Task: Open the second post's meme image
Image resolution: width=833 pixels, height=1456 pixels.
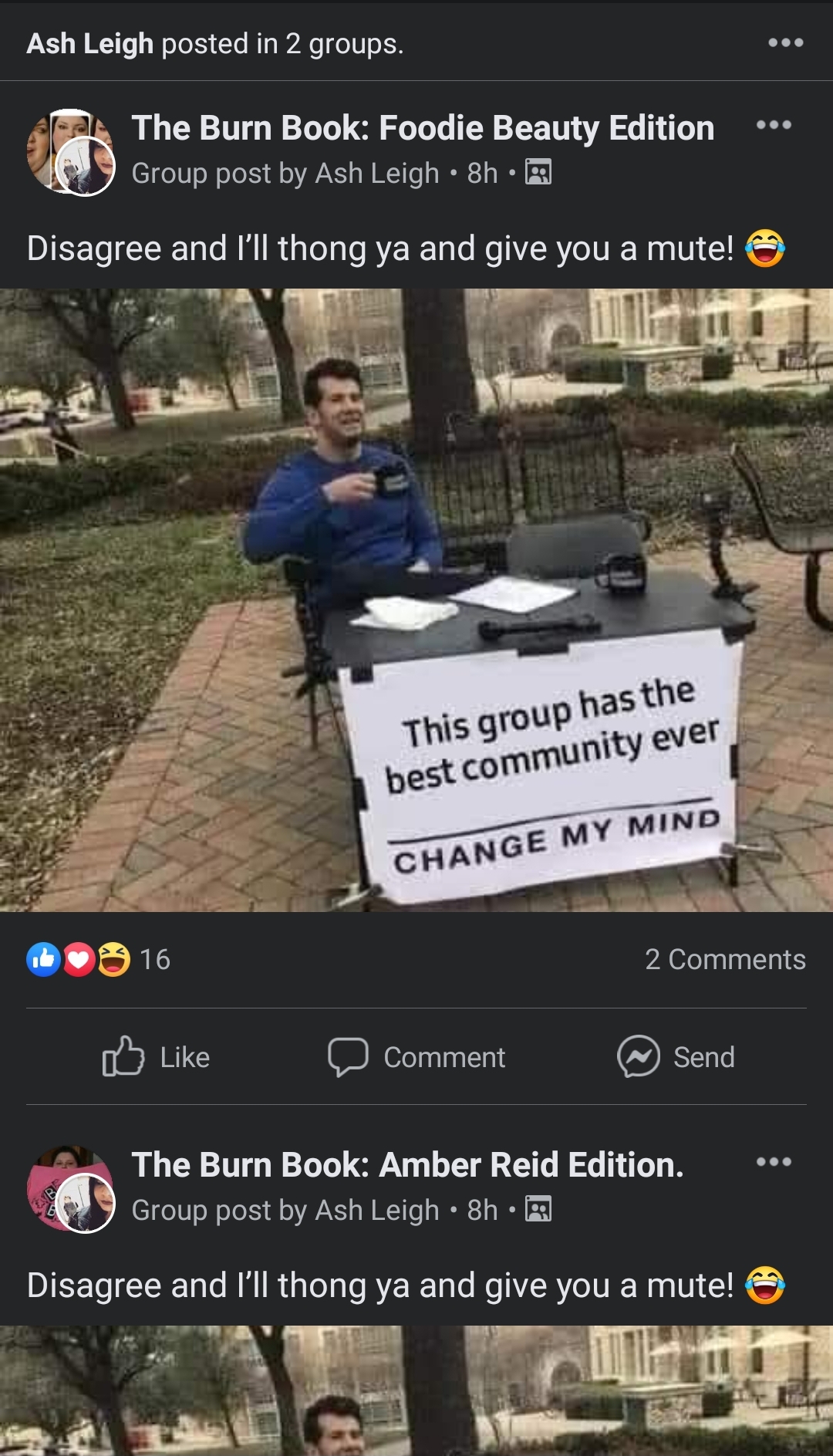Action: tap(416, 1390)
